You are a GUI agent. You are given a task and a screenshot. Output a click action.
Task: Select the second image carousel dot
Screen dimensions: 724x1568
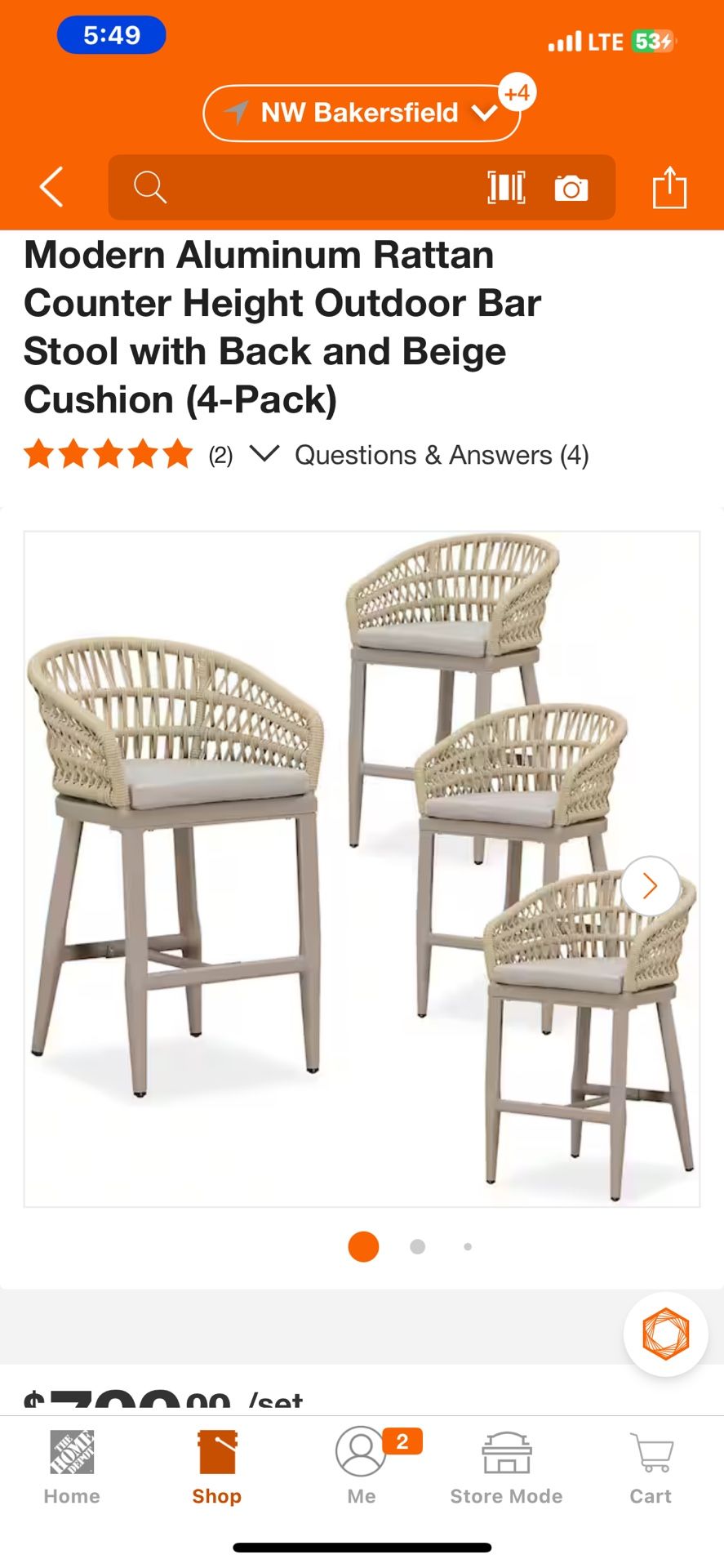pyautogui.click(x=417, y=1246)
